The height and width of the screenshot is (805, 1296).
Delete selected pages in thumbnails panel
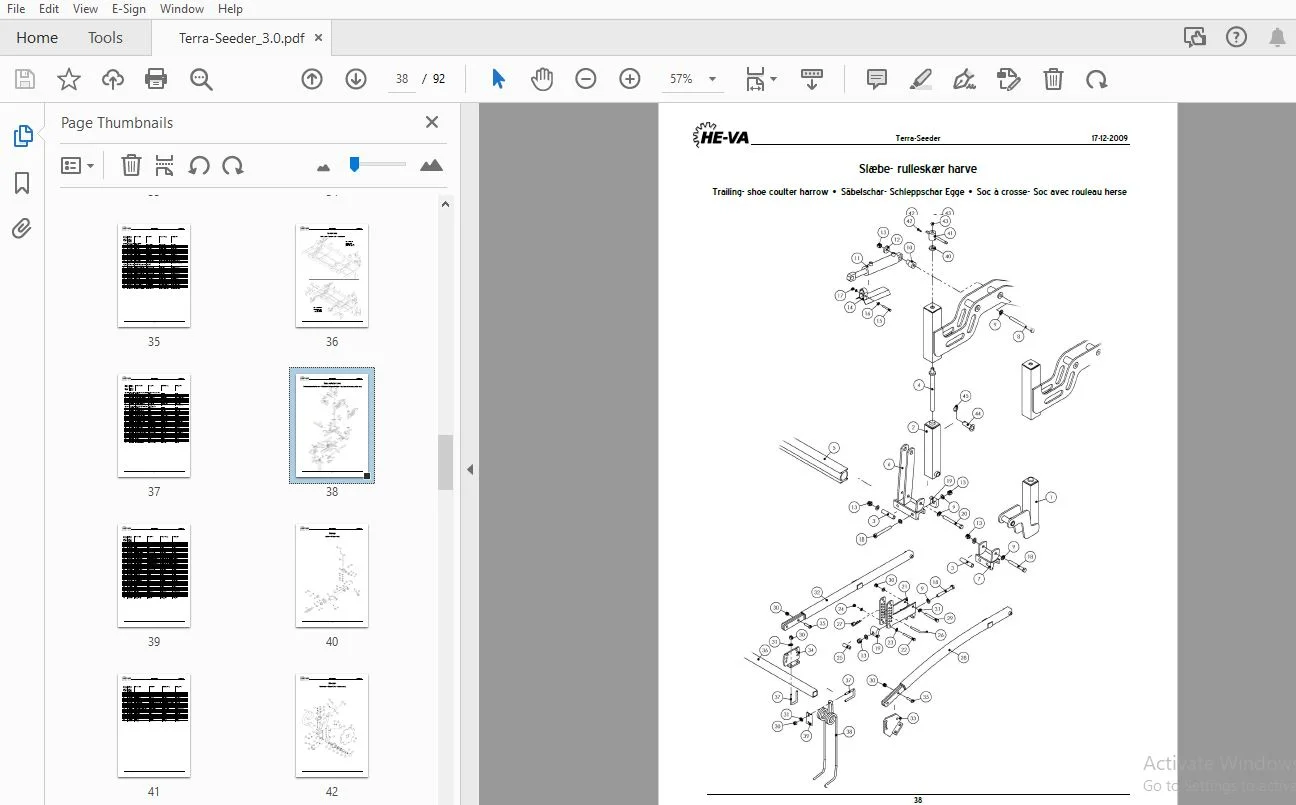[131, 165]
